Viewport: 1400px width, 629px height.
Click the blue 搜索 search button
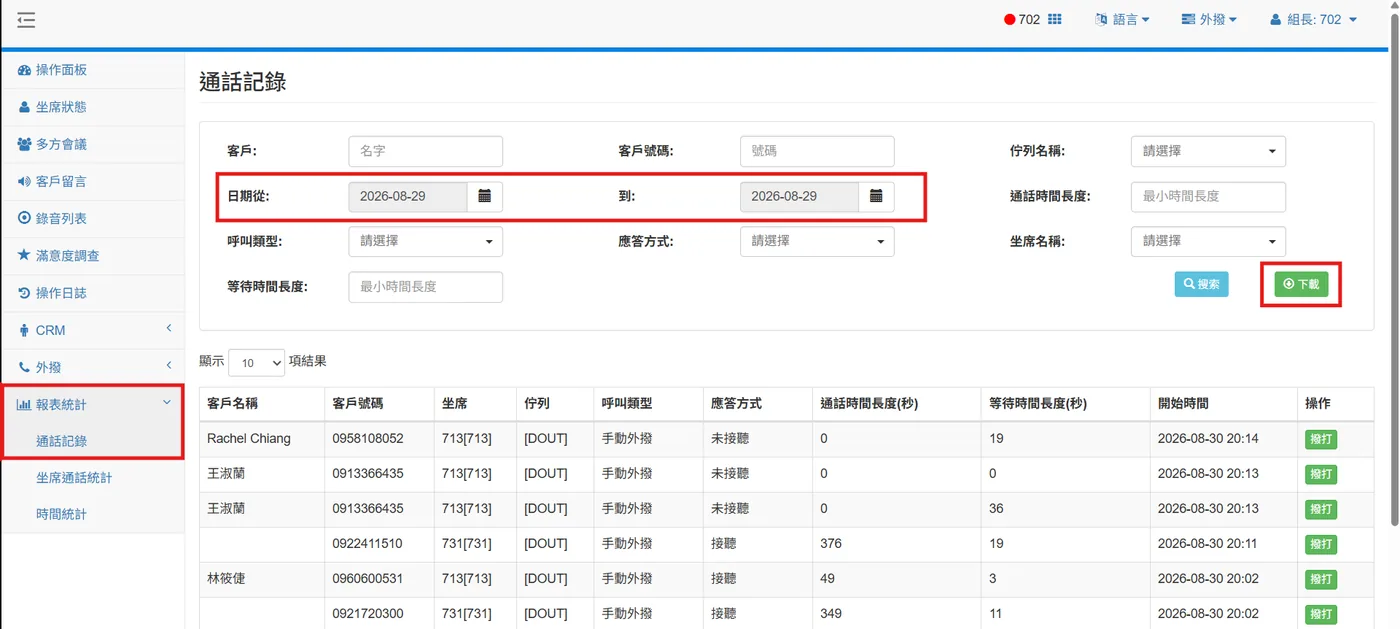pos(1201,284)
